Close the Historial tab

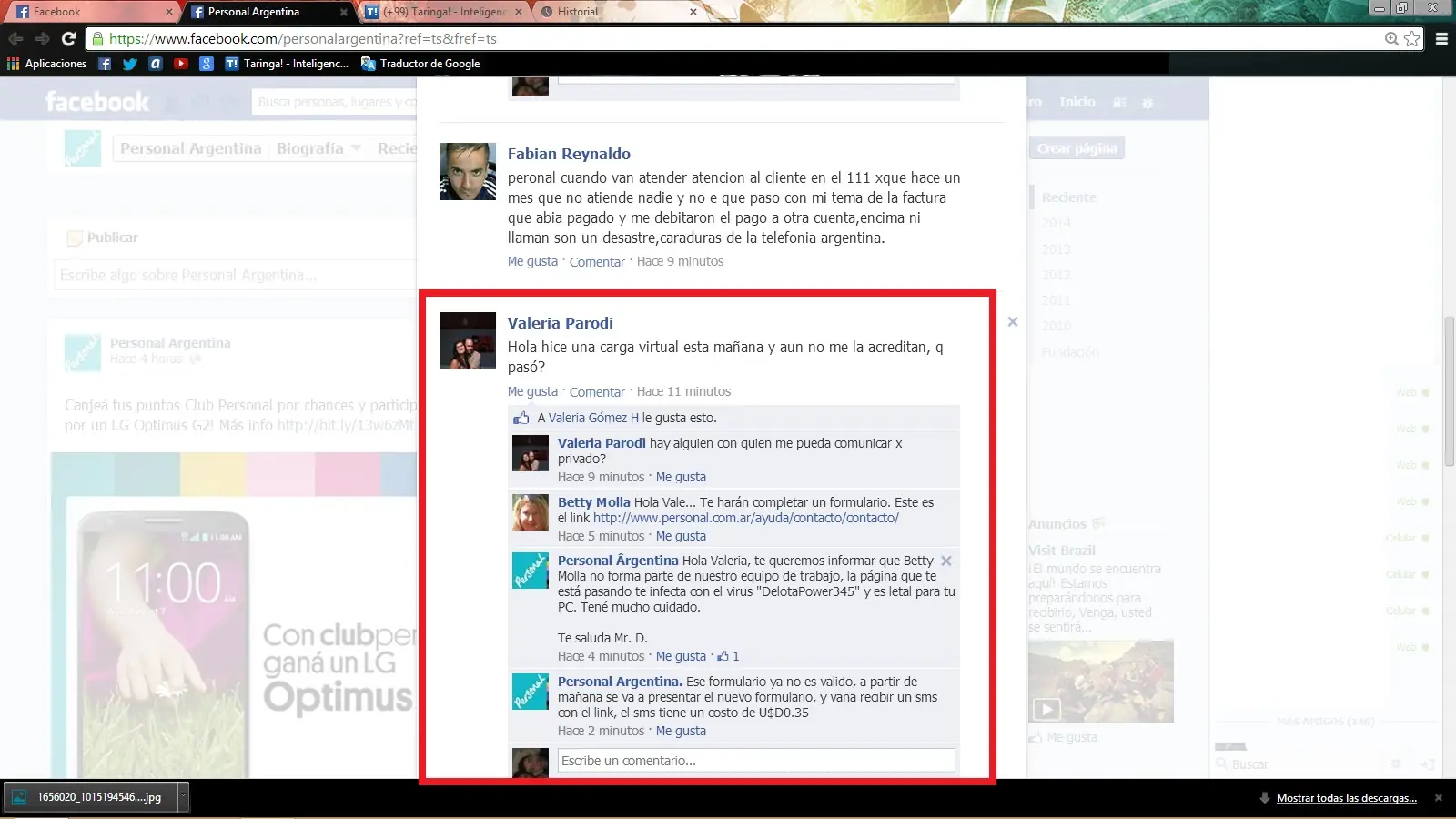pyautogui.click(x=693, y=12)
